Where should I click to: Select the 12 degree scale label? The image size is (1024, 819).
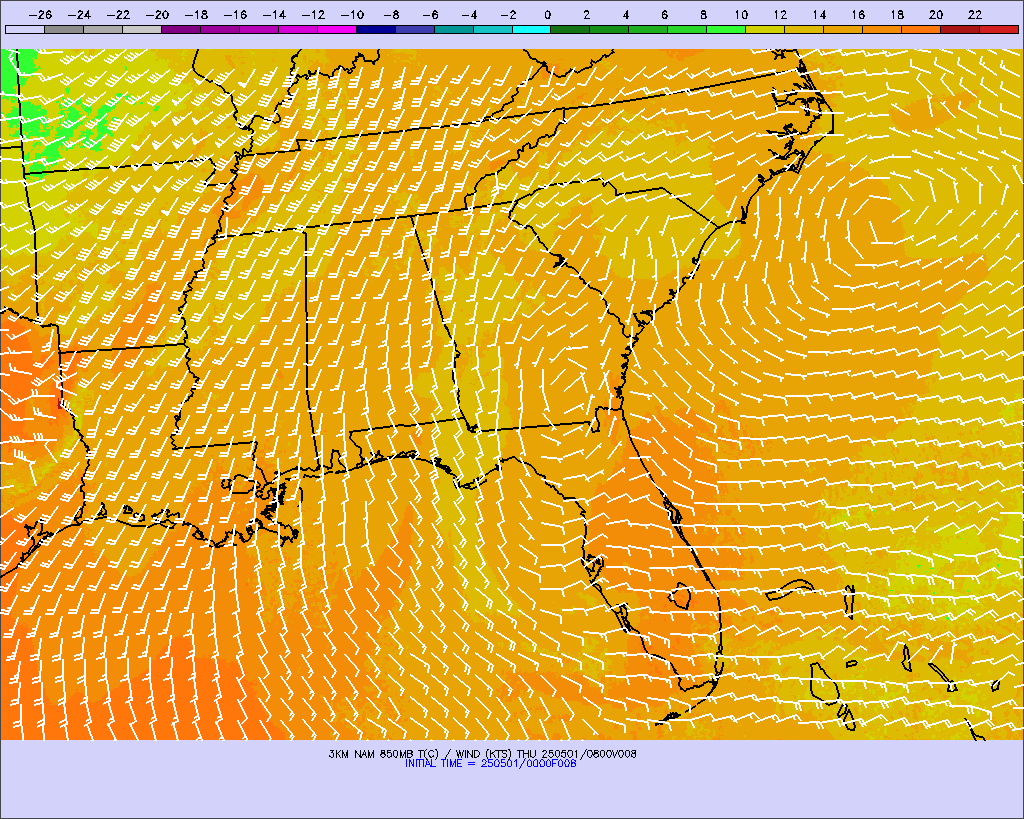pyautogui.click(x=780, y=14)
